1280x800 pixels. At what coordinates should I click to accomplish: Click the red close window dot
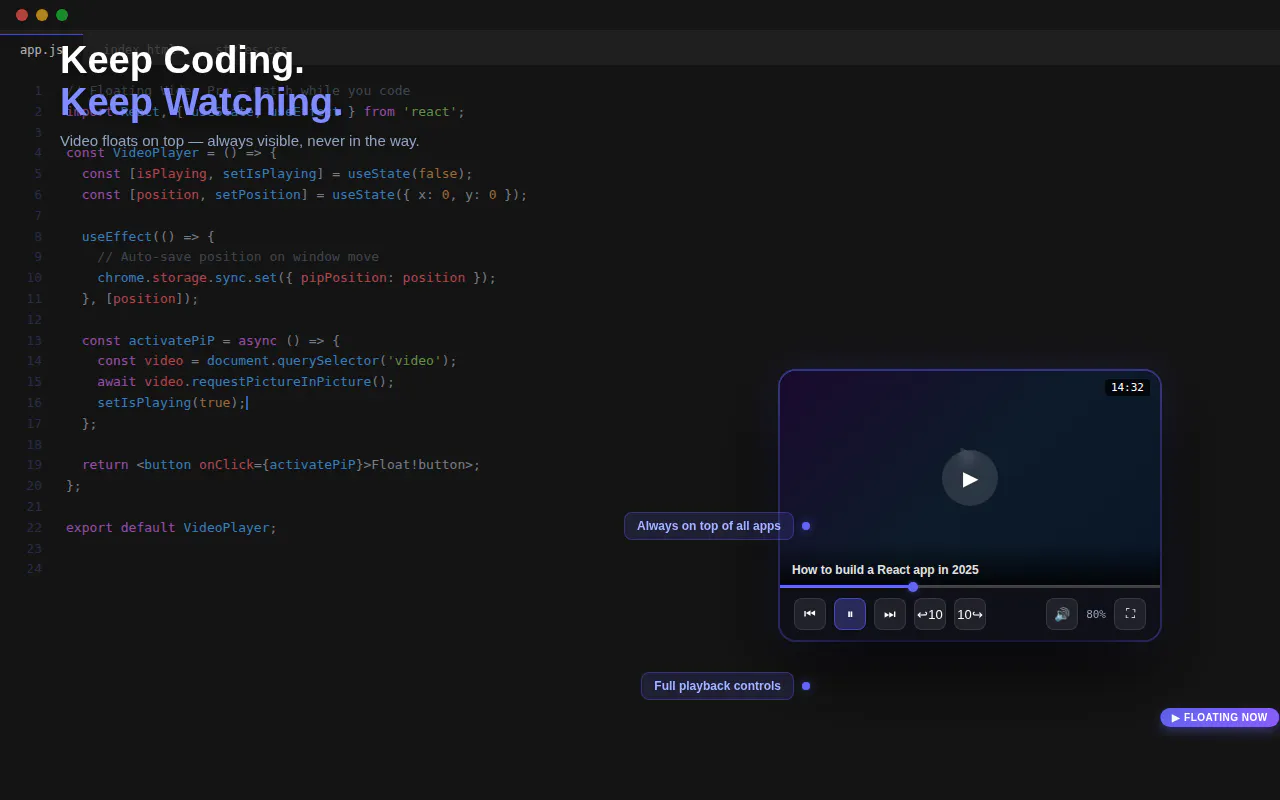tap(22, 15)
